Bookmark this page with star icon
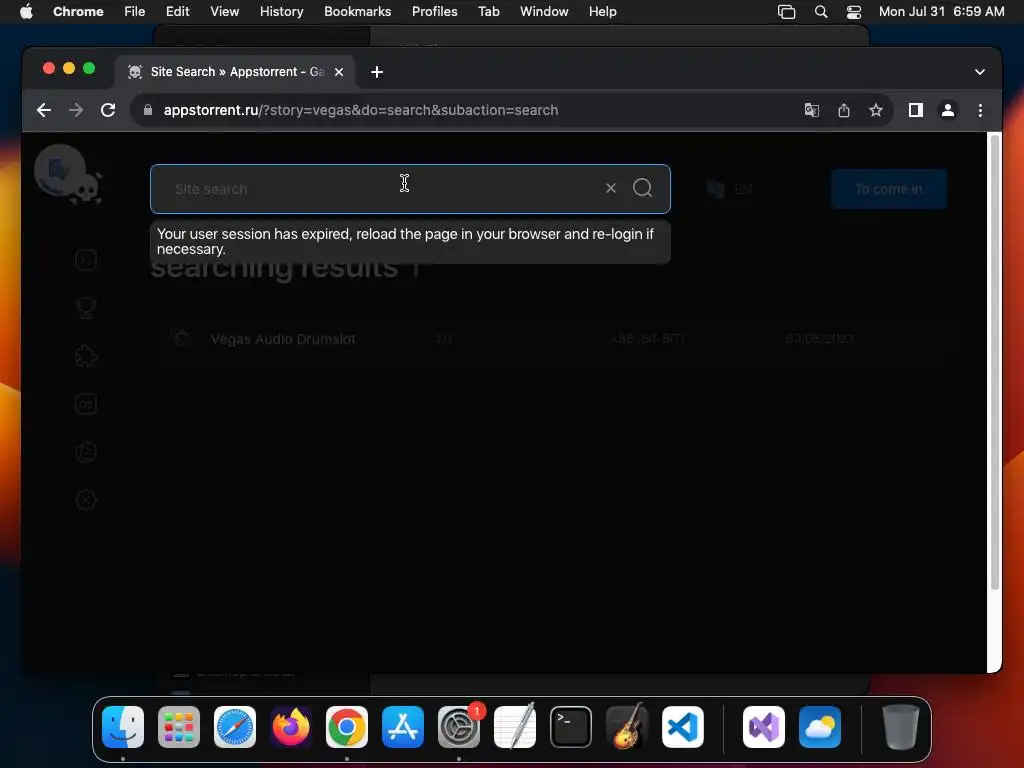The image size is (1024, 768). tap(876, 110)
